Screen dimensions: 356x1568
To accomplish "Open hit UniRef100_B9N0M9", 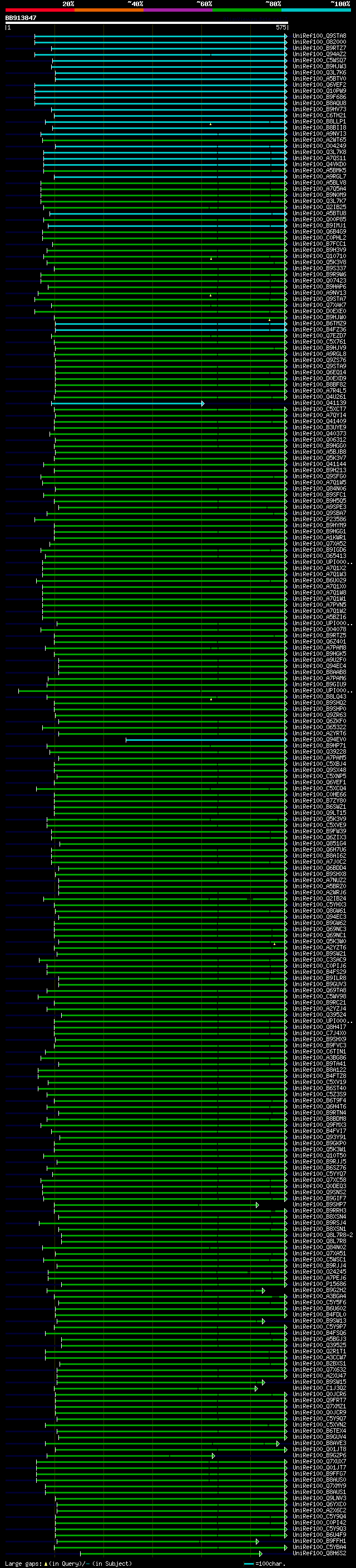I will coord(319,195).
